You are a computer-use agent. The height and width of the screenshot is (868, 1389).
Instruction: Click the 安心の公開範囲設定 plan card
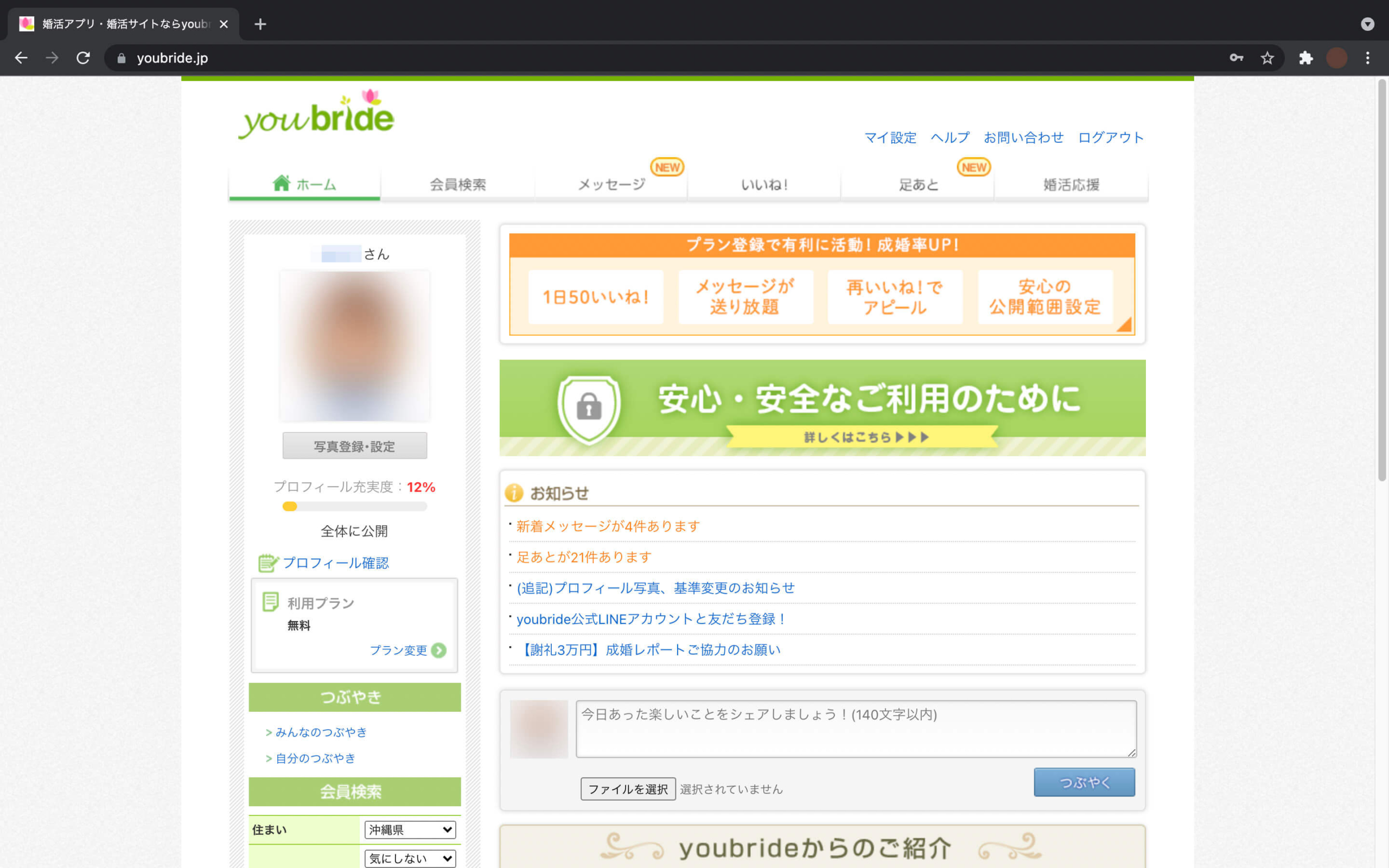click(x=1045, y=297)
